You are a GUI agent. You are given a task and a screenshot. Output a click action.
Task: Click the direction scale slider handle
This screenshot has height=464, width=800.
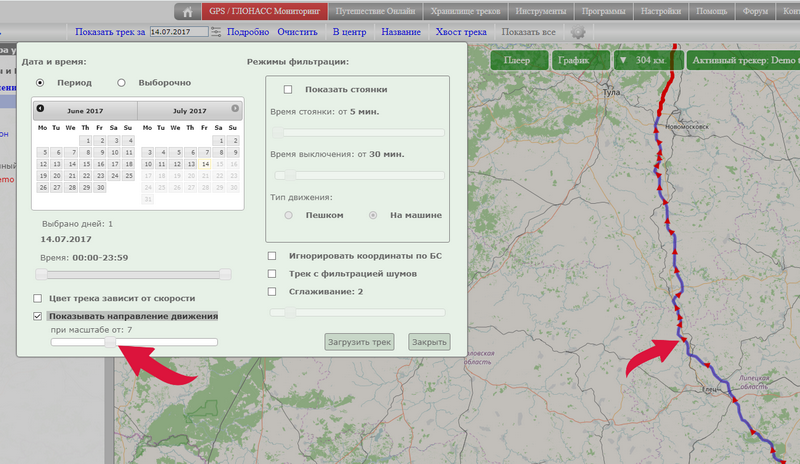pos(111,342)
